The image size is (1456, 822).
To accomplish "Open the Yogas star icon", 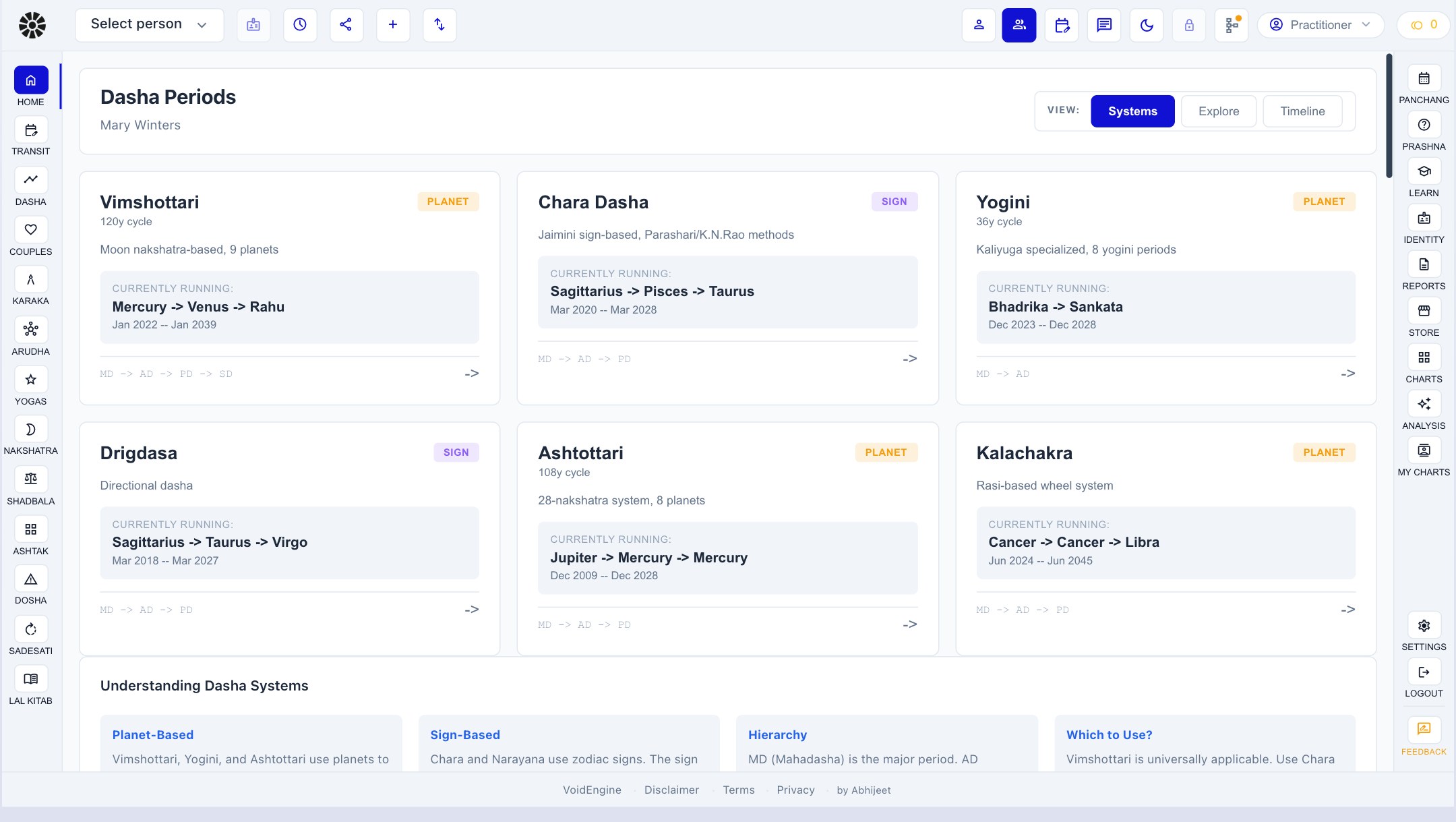I will coord(31,380).
